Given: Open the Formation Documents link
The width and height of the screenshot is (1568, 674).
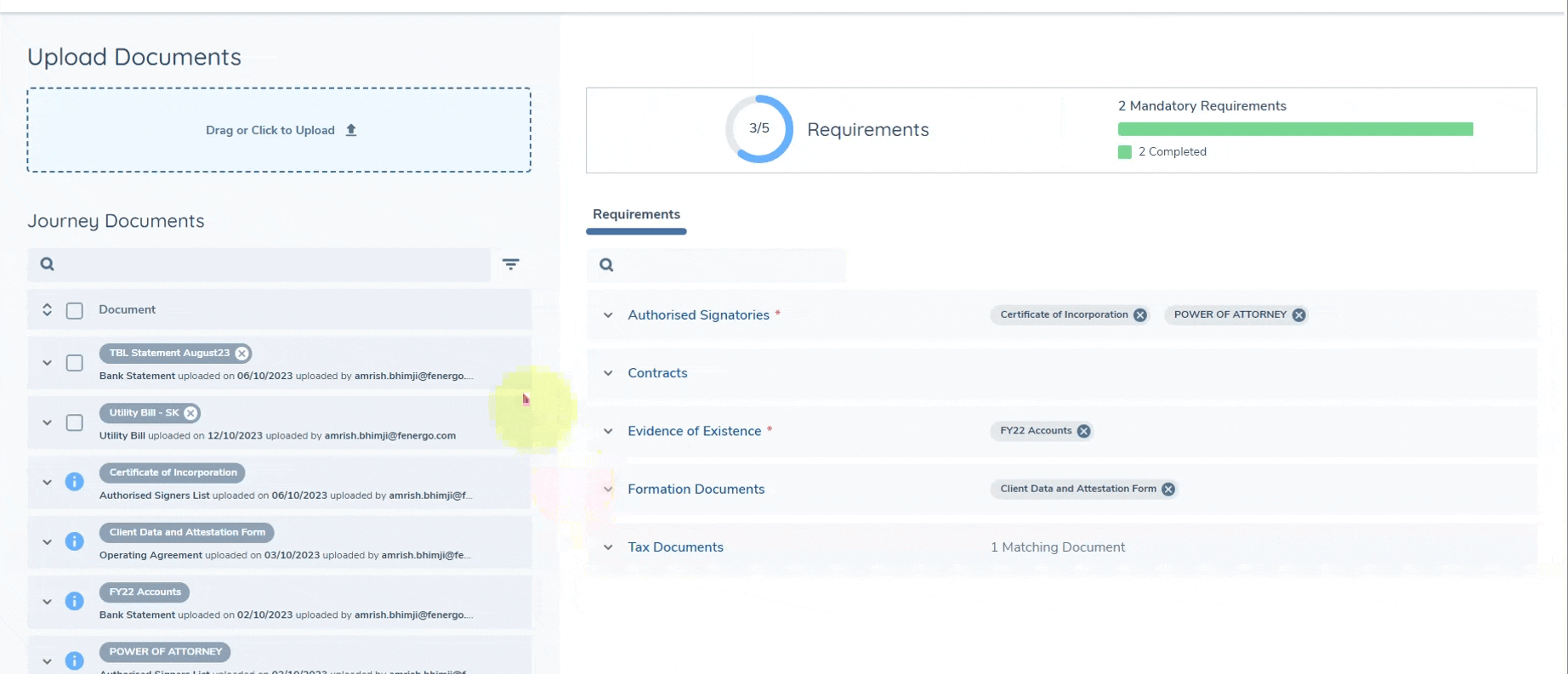Looking at the screenshot, I should [x=696, y=490].
